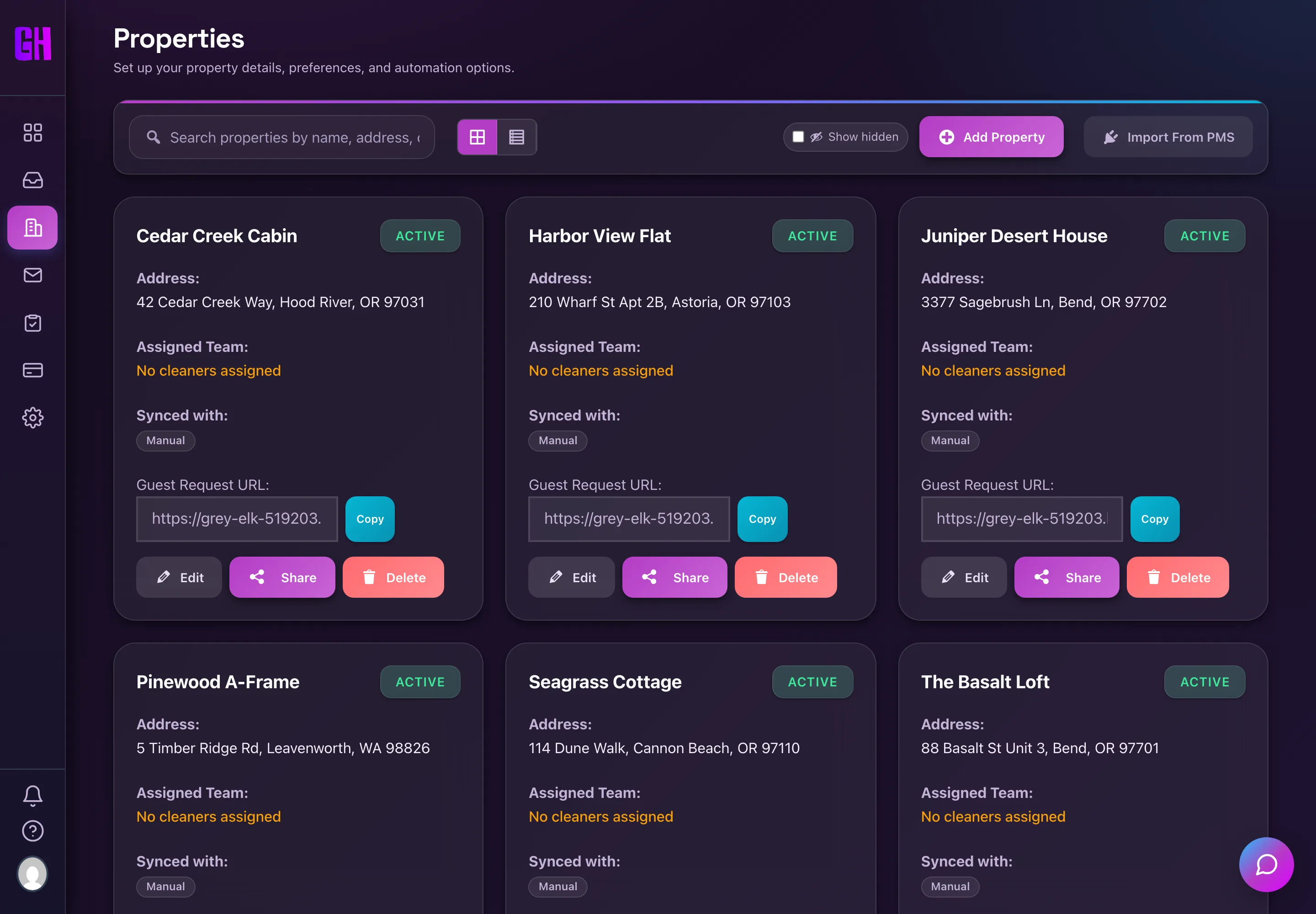Delete the Cedar Creek Cabin property
This screenshot has height=914, width=1316.
point(393,577)
